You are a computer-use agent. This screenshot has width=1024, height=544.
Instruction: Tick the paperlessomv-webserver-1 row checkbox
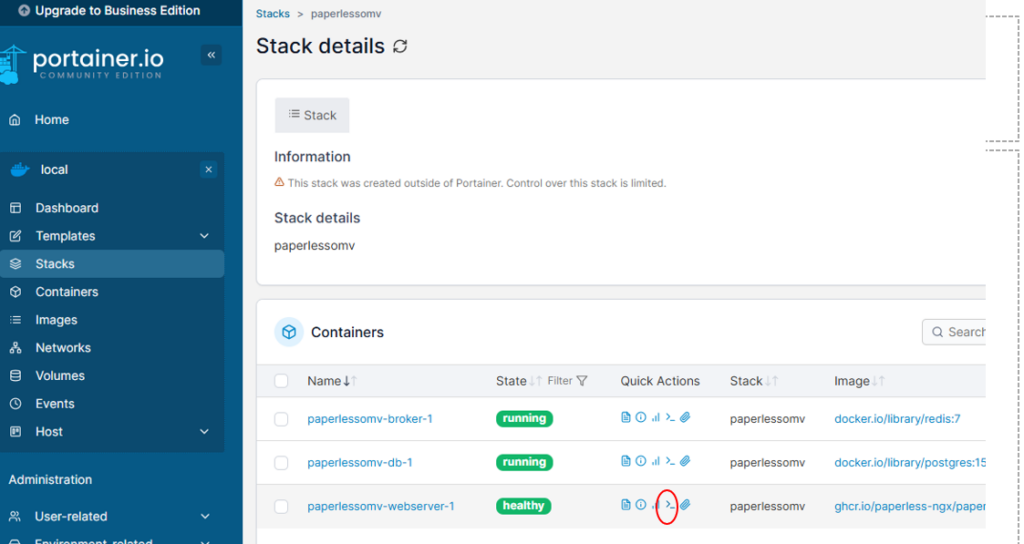click(x=281, y=506)
